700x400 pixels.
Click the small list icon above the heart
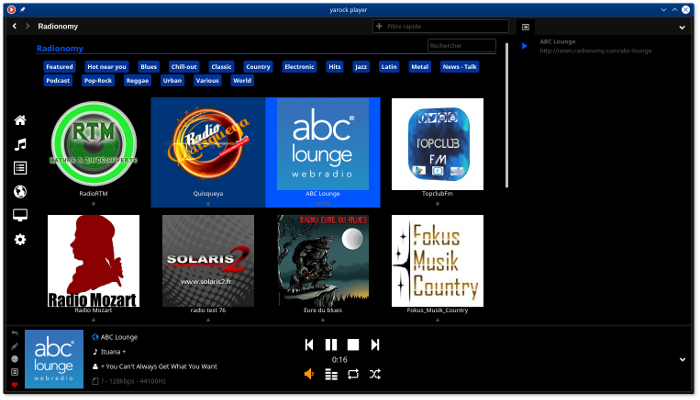pos(15,371)
